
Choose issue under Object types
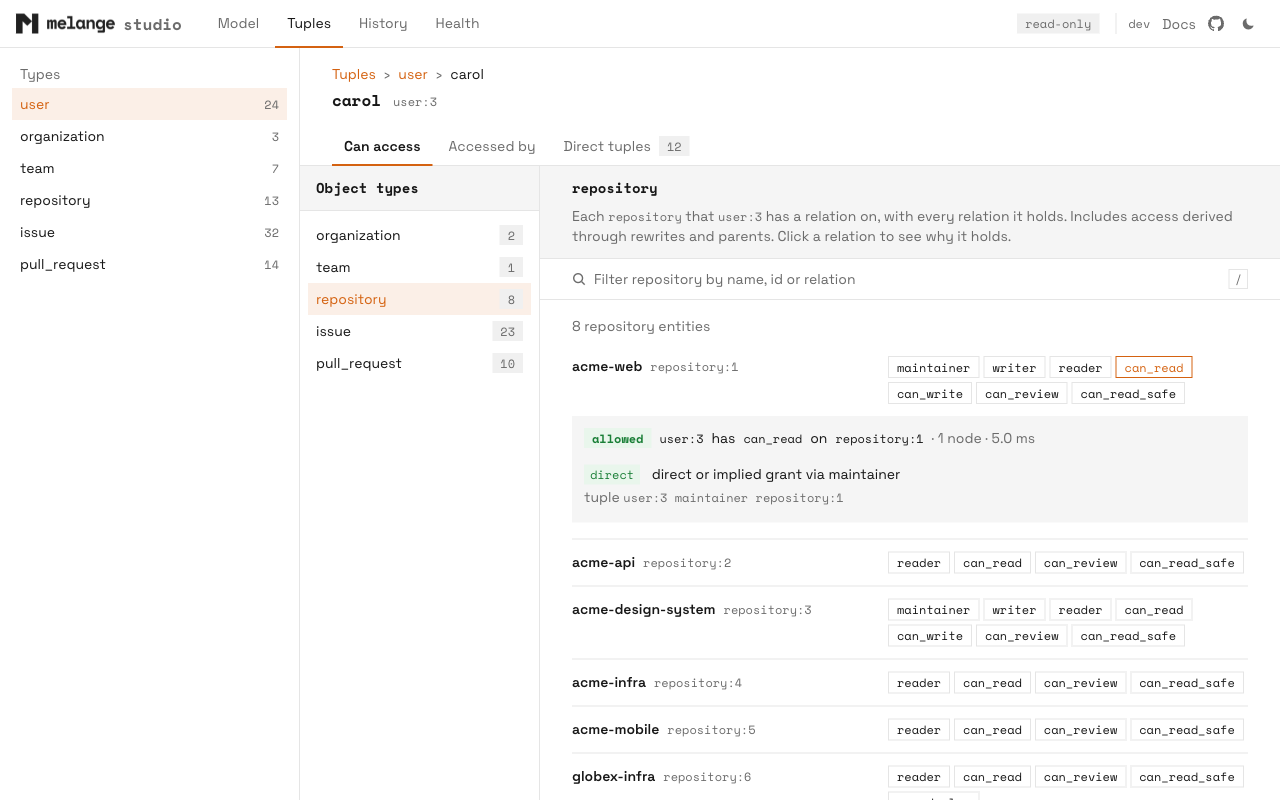point(419,331)
